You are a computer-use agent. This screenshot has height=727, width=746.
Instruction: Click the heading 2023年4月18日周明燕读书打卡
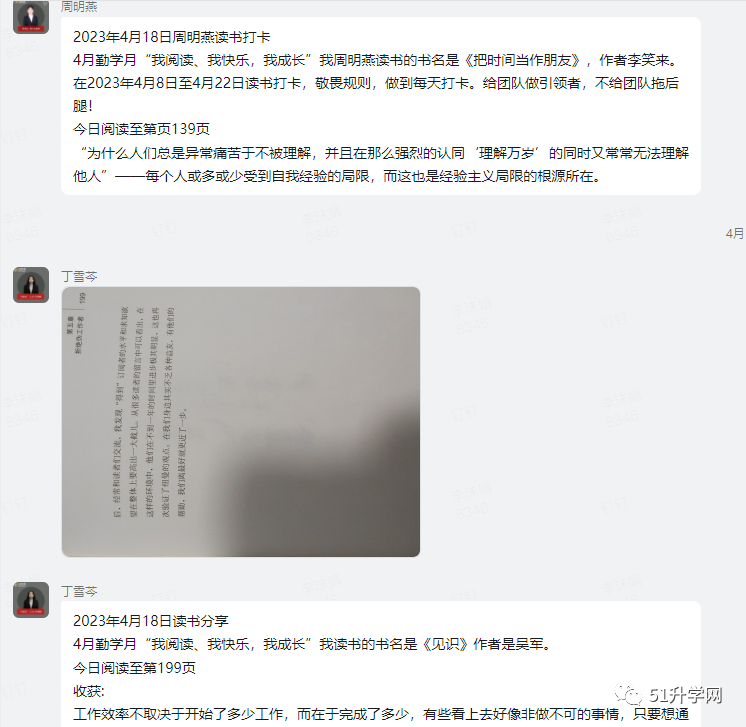(x=171, y=37)
